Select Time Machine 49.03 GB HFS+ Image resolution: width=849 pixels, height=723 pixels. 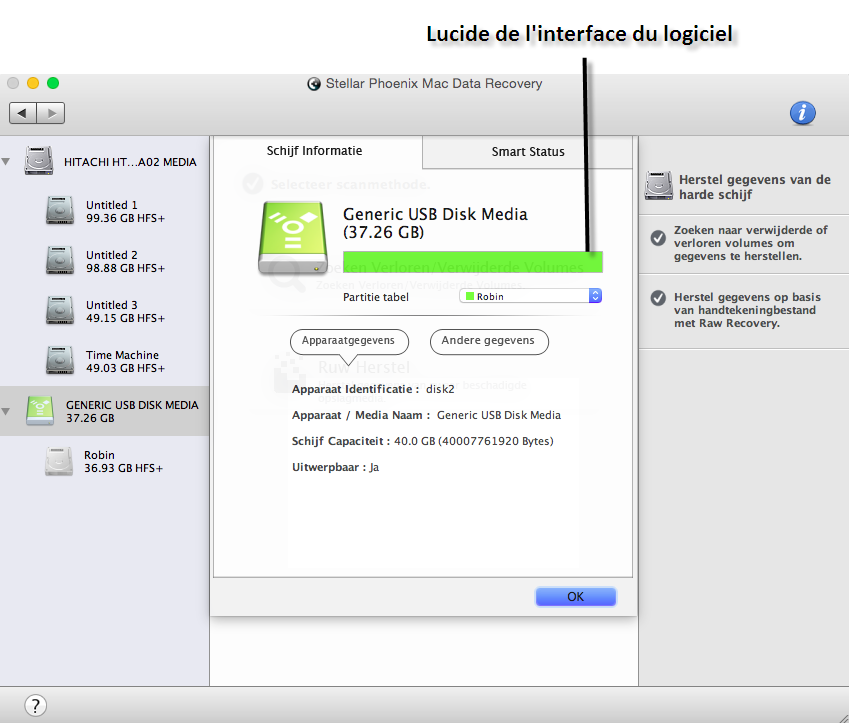tap(125, 362)
